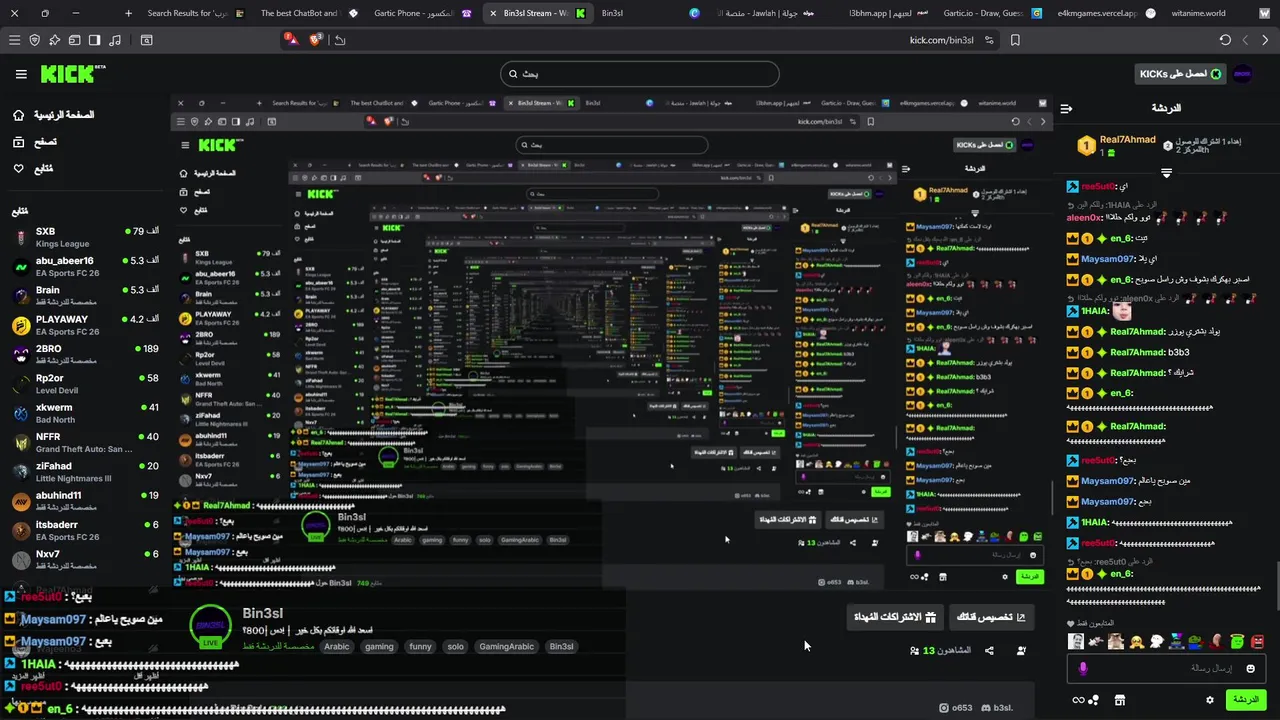Viewport: 1280px width, 720px height.
Task: Open PLAYAWAY channel in the sidebar
Action: 85,325
